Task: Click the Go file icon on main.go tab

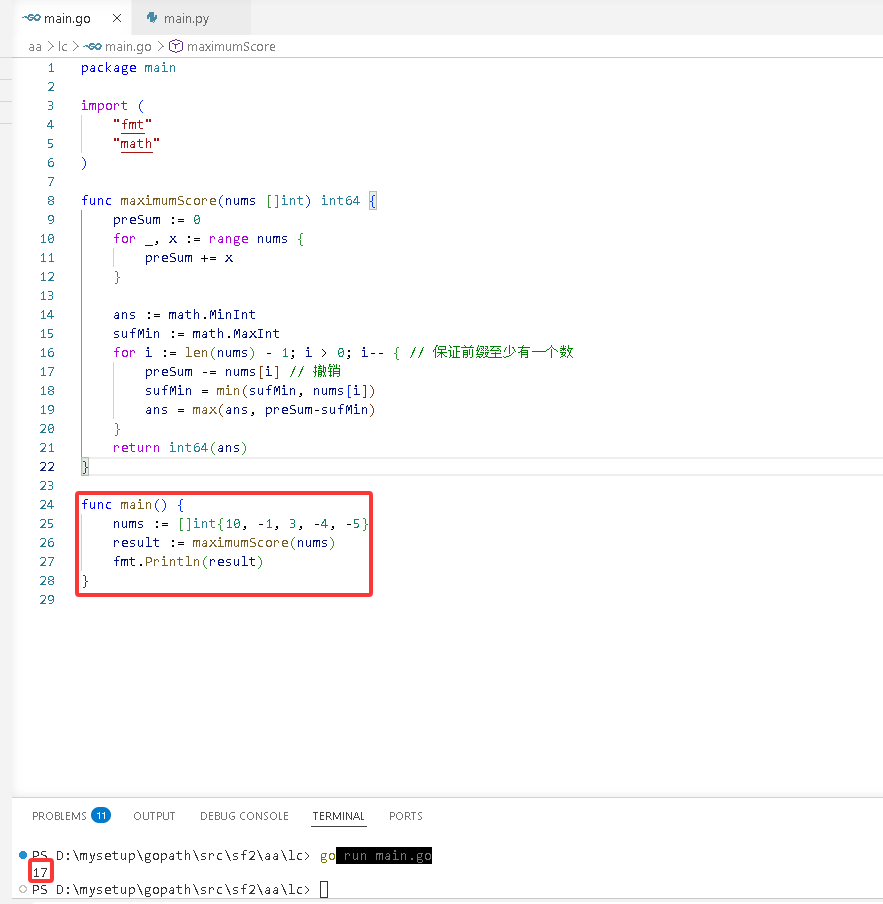Action: (x=31, y=18)
